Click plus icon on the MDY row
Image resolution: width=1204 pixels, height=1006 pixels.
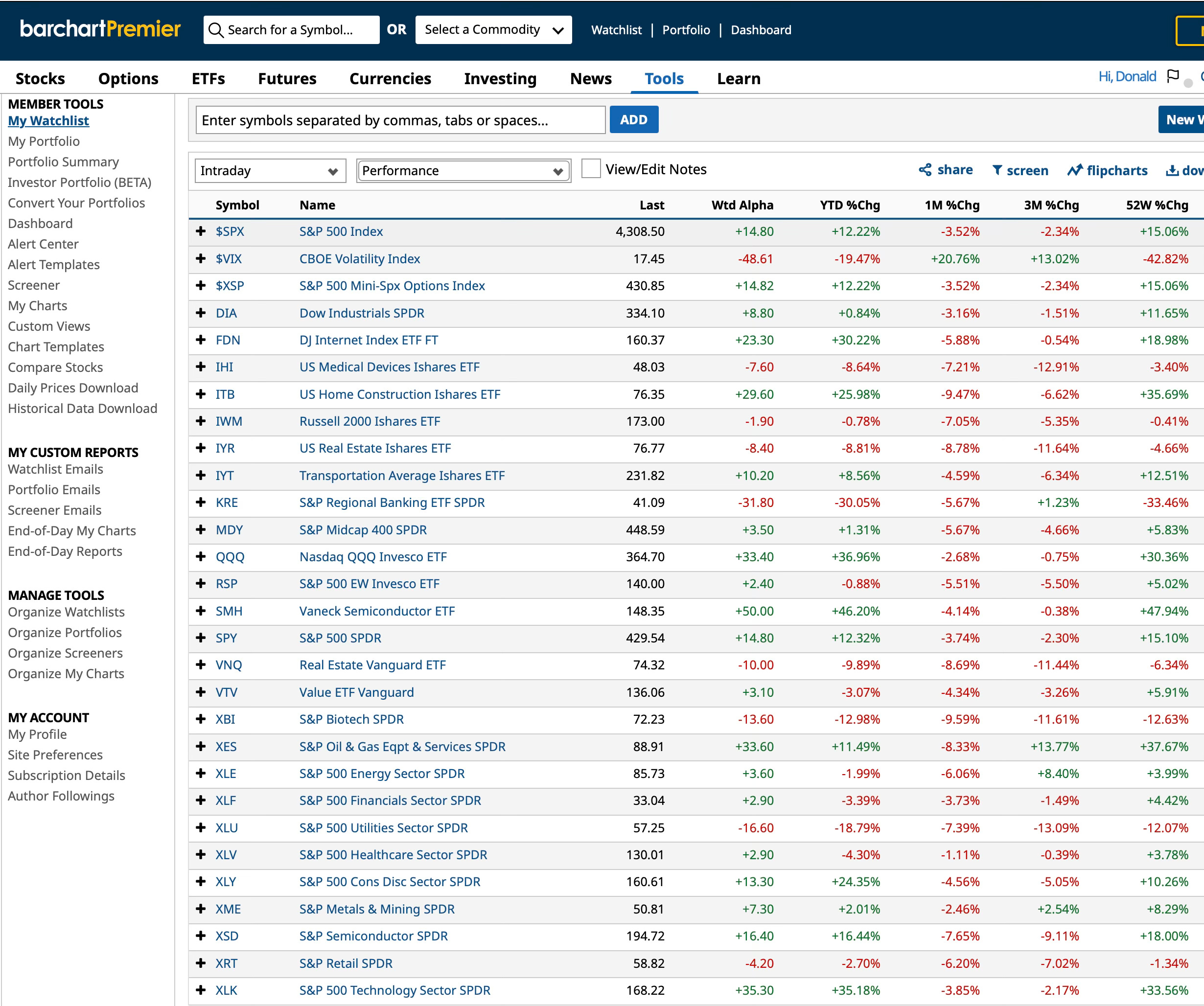(201, 529)
